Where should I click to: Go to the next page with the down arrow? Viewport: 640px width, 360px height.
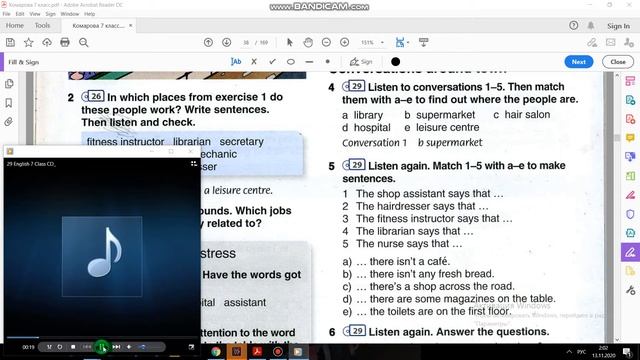point(227,42)
